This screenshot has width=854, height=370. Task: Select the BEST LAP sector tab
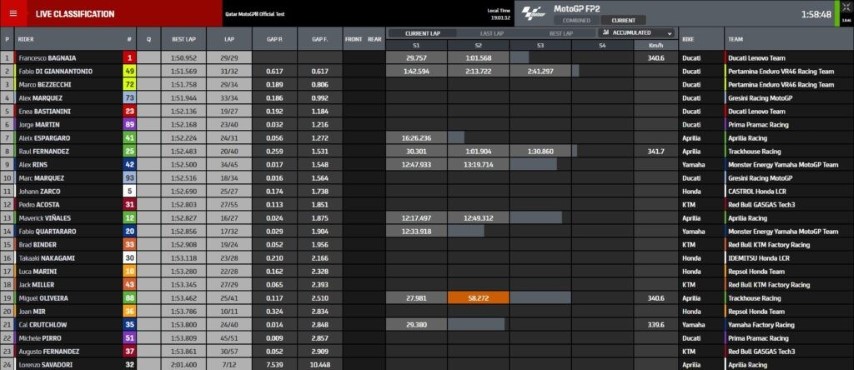[x=560, y=33]
